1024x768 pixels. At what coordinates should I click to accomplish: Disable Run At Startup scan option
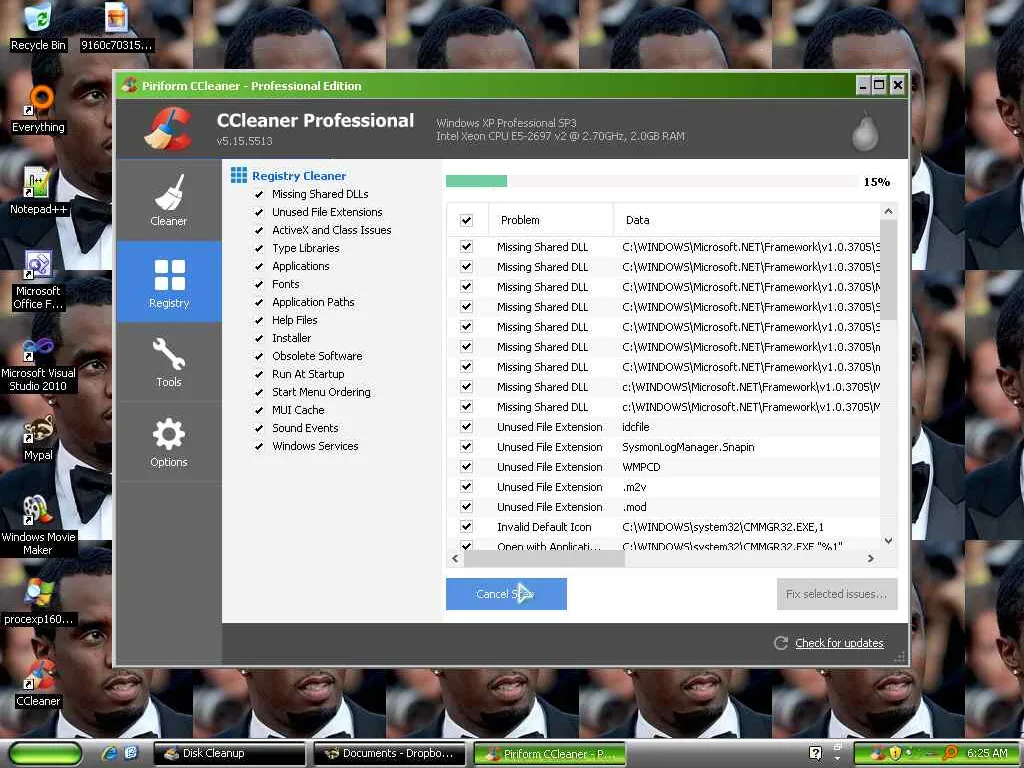[x=259, y=374]
